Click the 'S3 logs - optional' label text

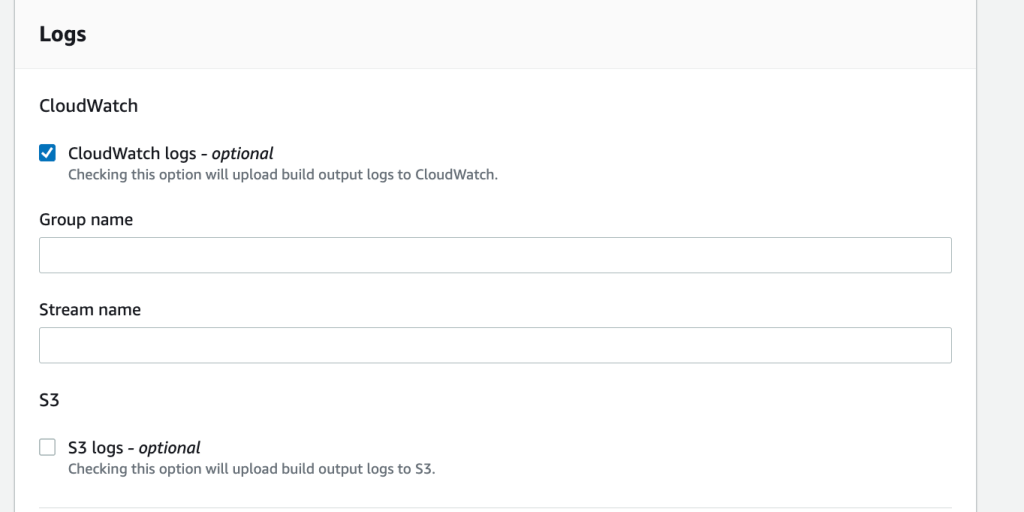(x=134, y=447)
